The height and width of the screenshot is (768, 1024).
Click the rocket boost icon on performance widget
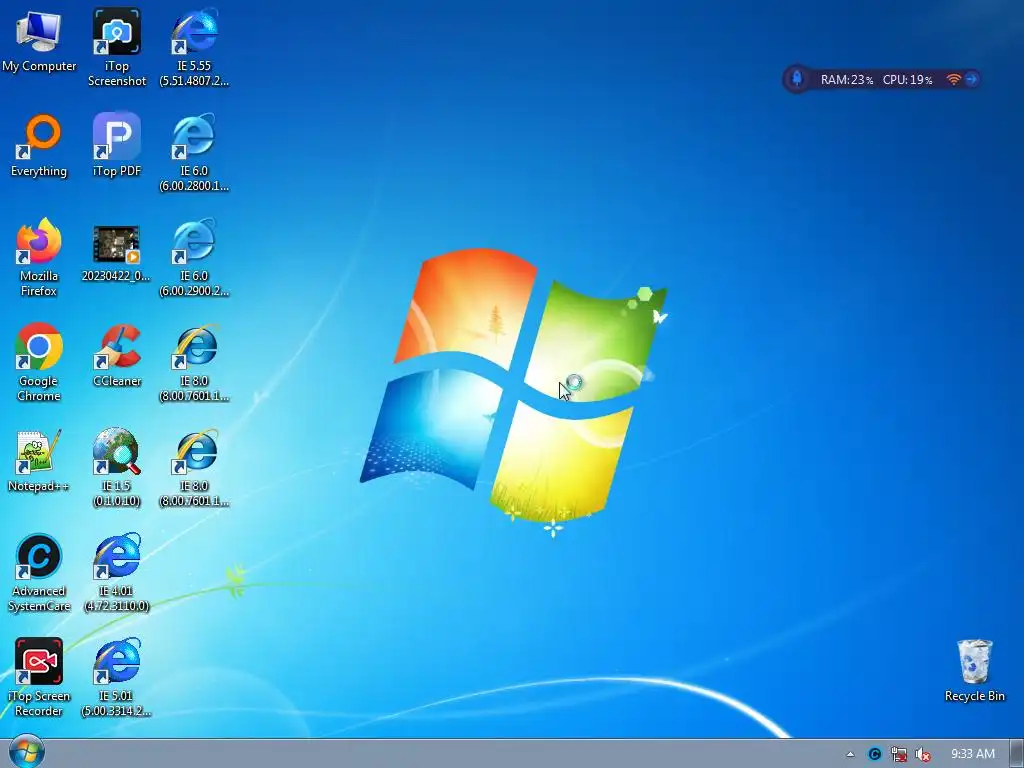click(x=797, y=79)
